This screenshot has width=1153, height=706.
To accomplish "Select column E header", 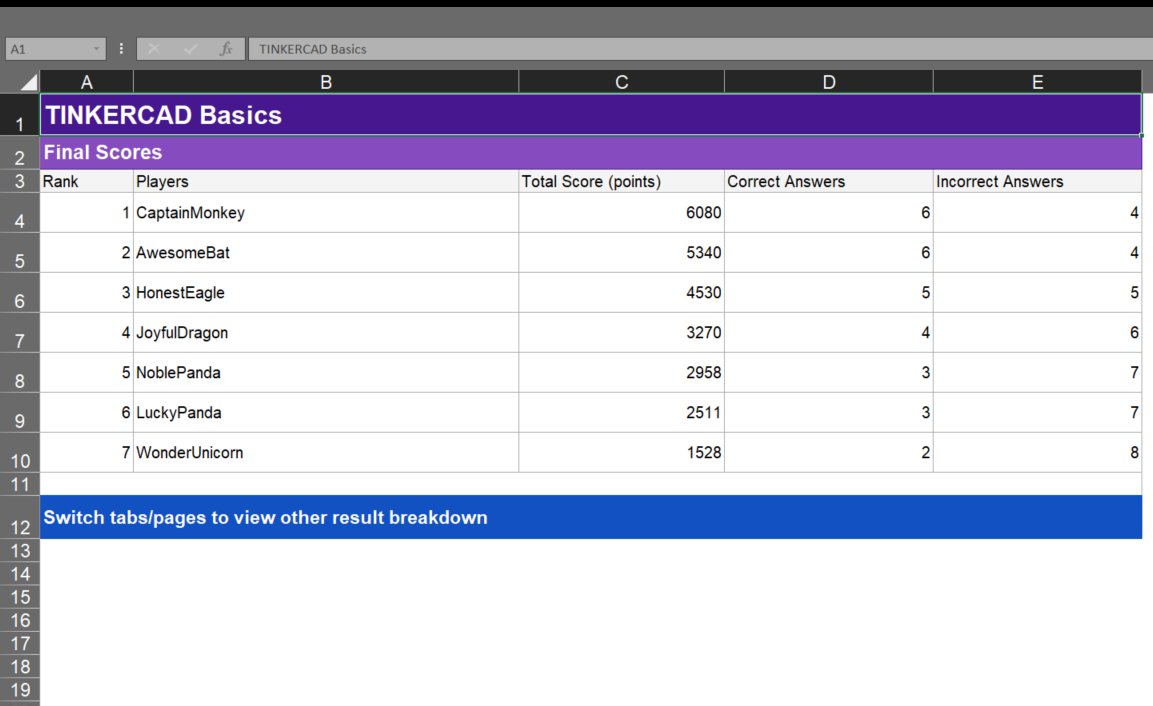I will (1038, 82).
